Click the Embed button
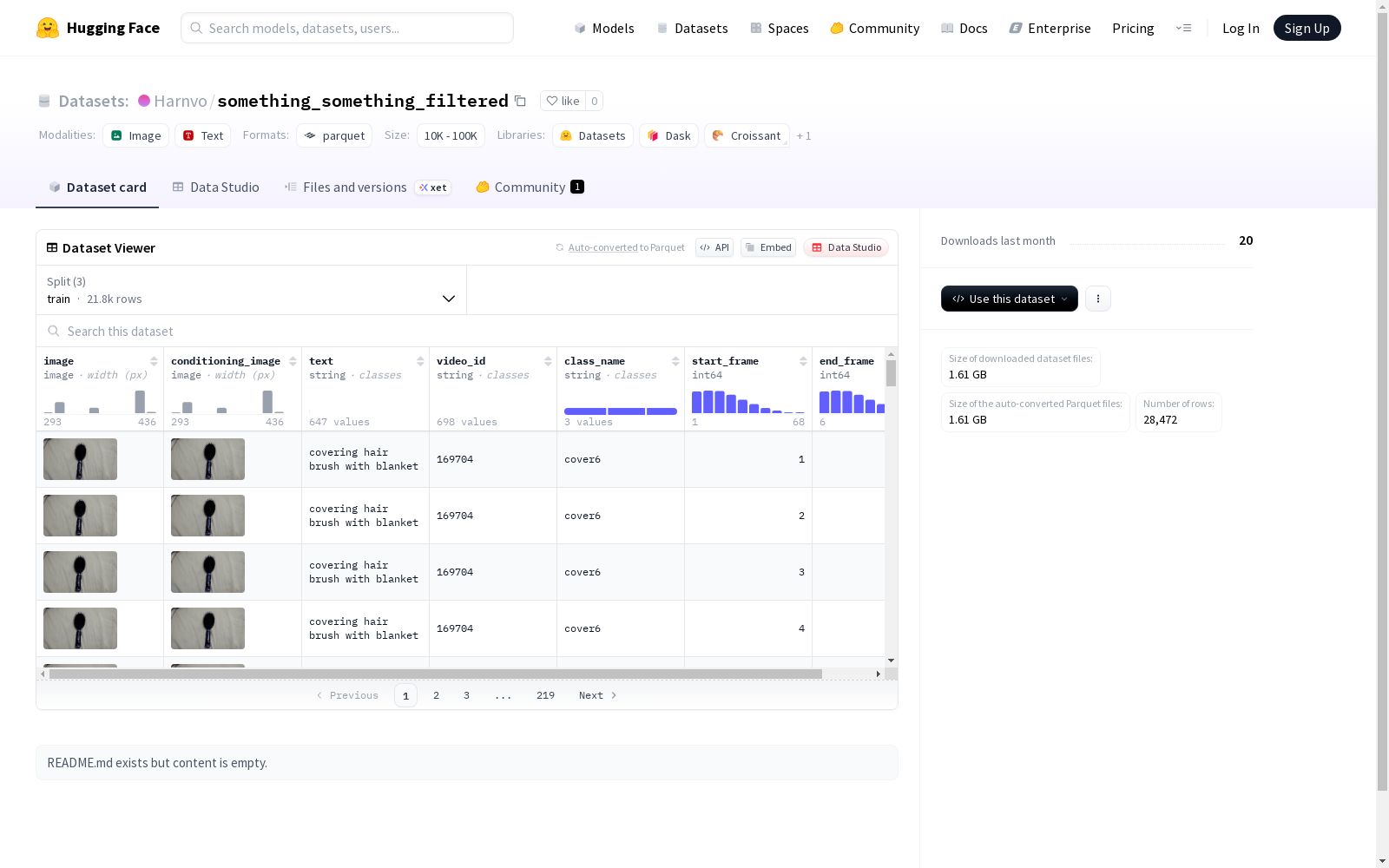The width and height of the screenshot is (1389, 868). [x=768, y=247]
